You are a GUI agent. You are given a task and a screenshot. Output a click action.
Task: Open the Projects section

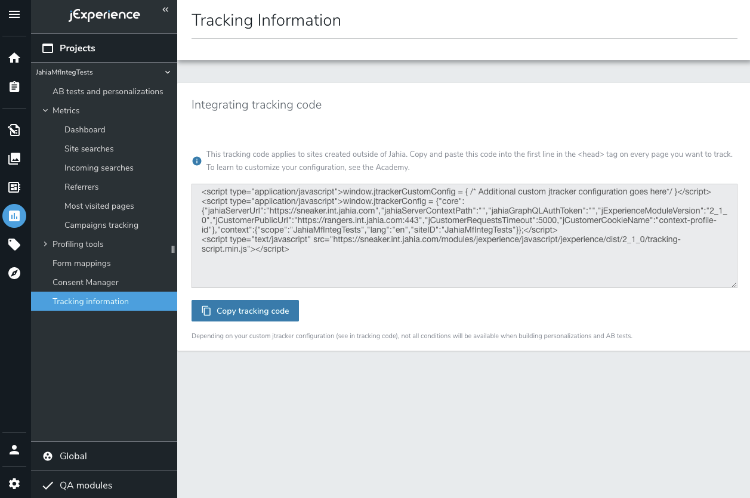pos(104,48)
